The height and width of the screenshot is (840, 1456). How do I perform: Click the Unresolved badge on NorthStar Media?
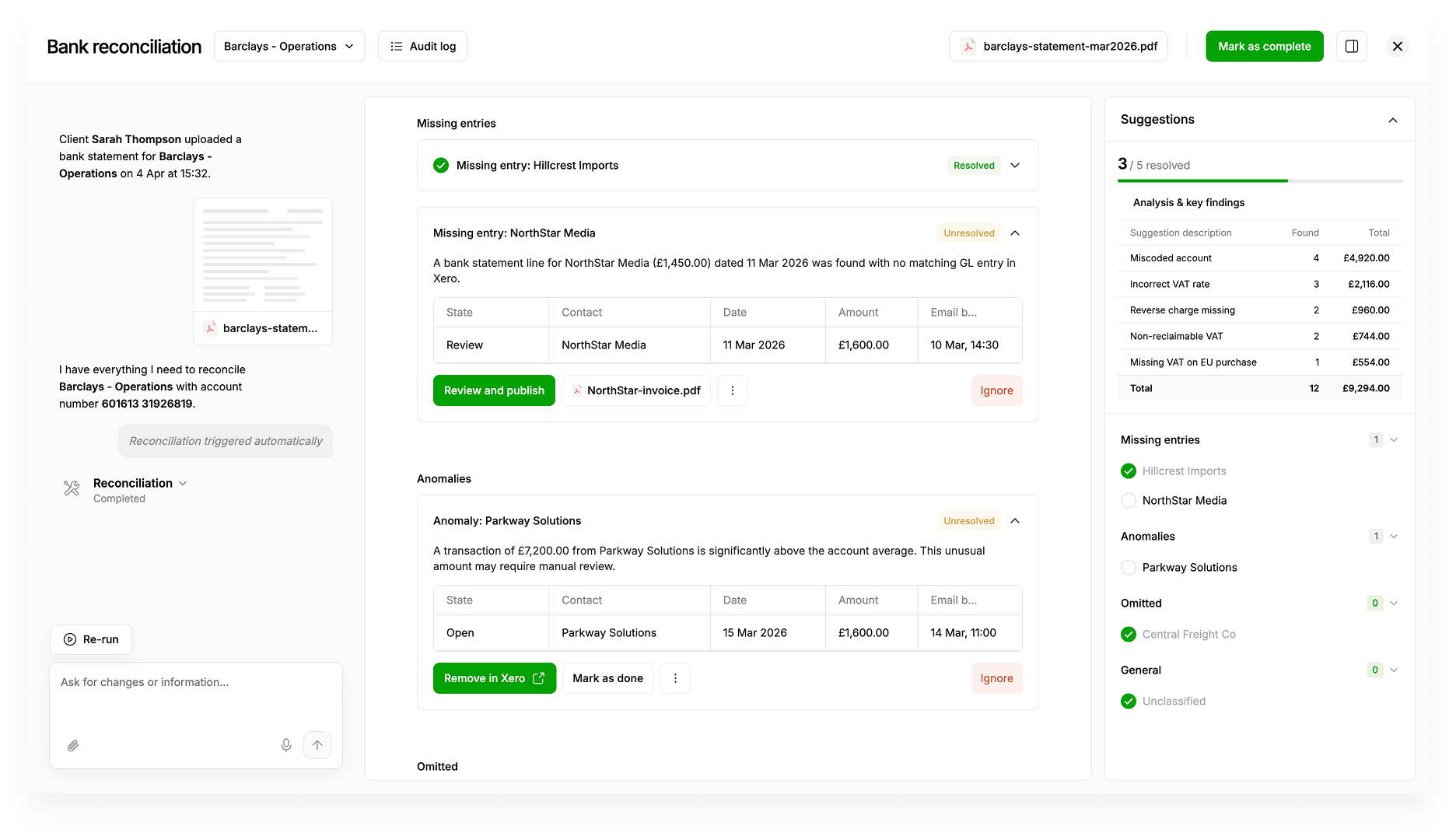[x=969, y=233]
